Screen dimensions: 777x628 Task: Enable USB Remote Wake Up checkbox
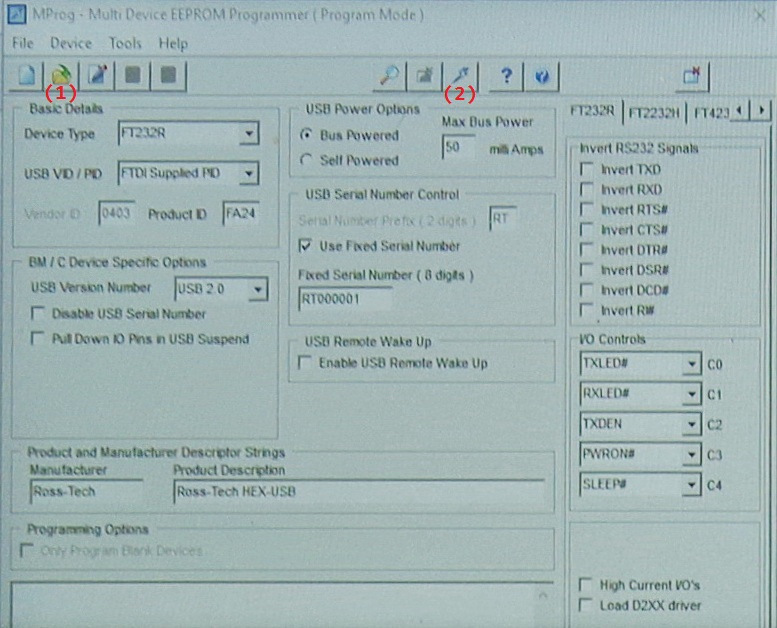click(305, 363)
